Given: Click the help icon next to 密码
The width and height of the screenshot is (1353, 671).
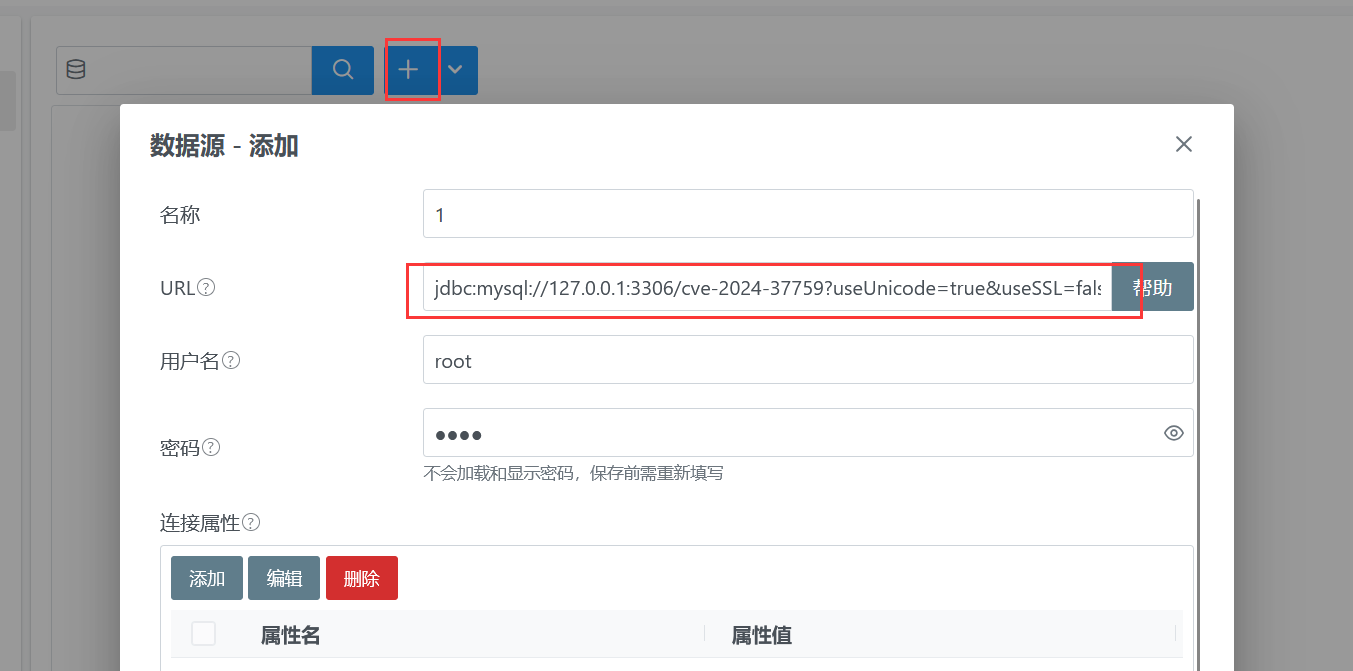Looking at the screenshot, I should 211,447.
